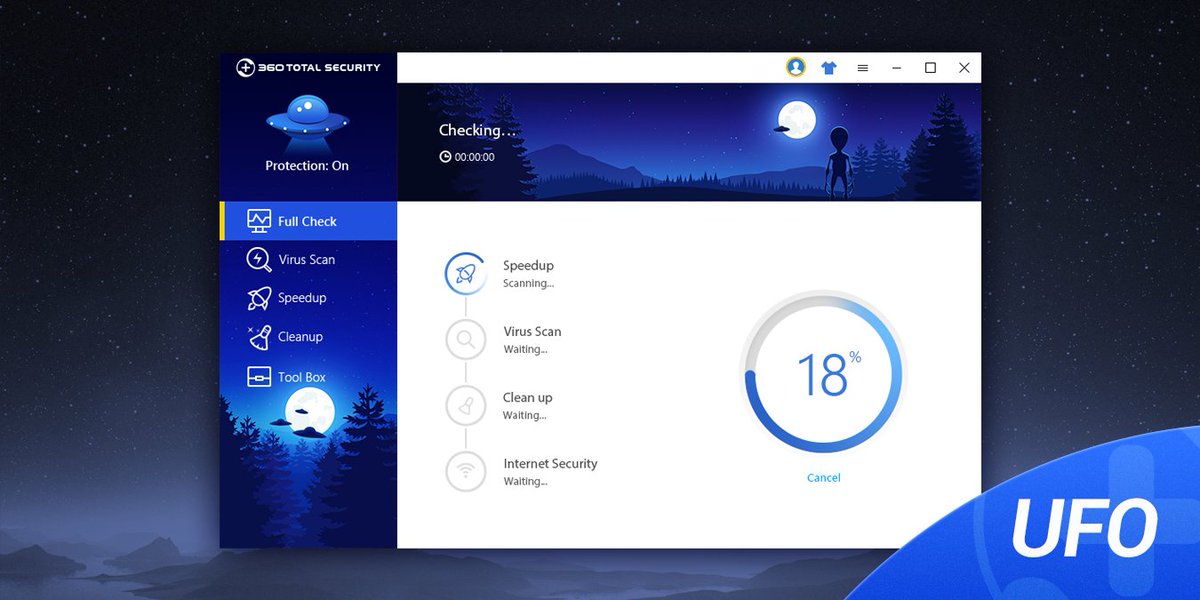Open the hamburger main menu
This screenshot has width=1200, height=600.
(862, 68)
